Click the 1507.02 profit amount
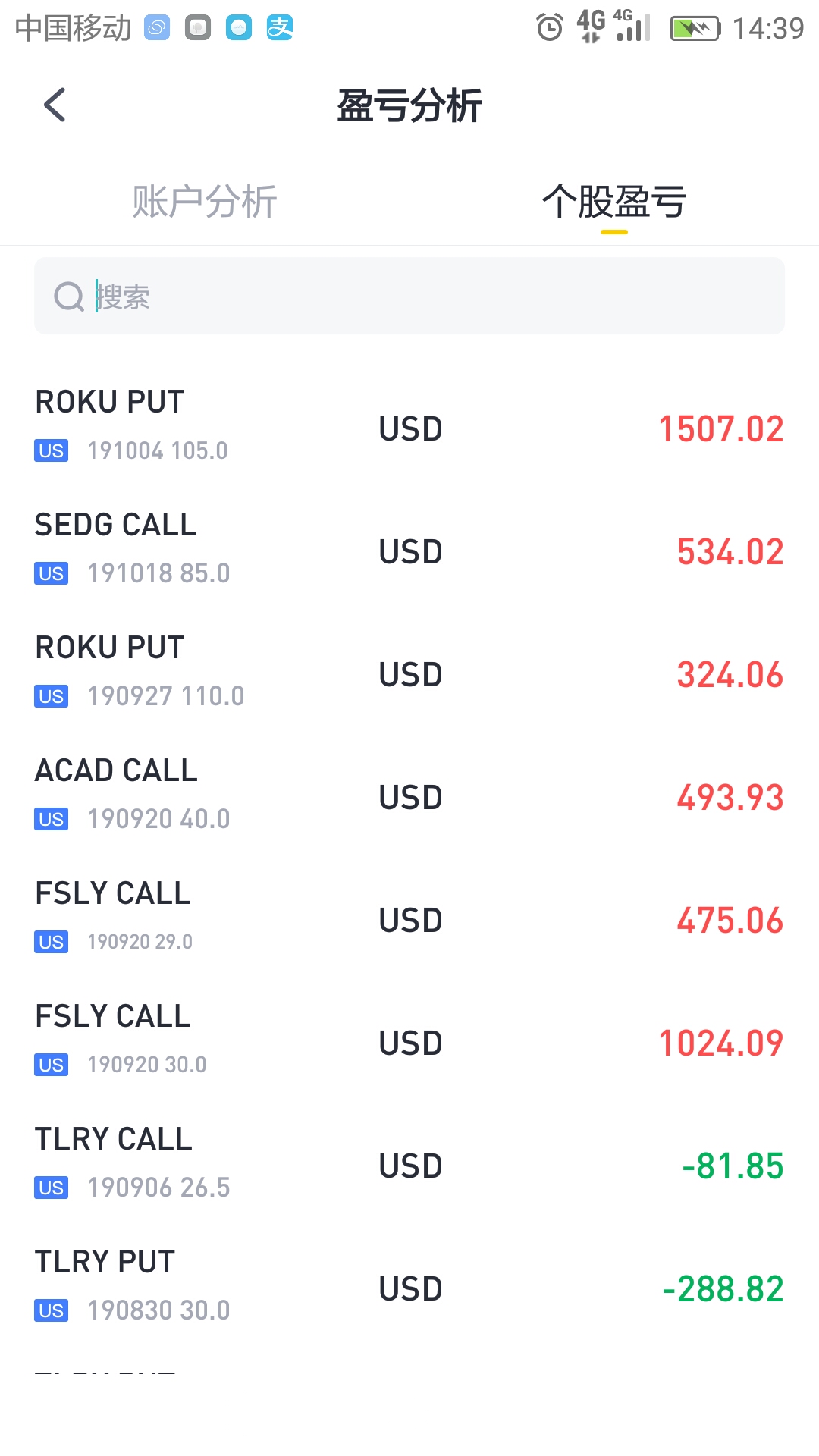 click(721, 429)
